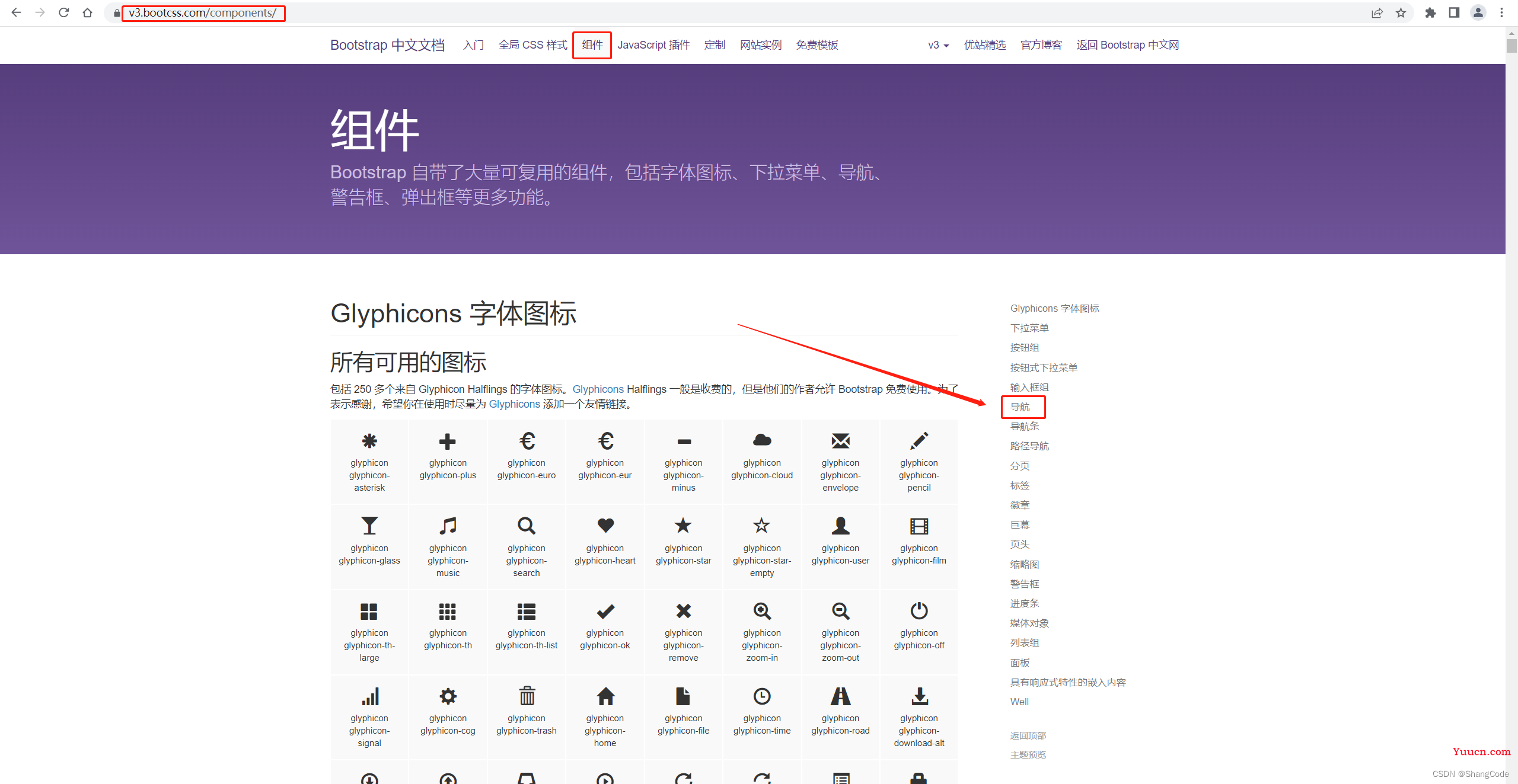This screenshot has width=1518, height=784.
Task: Open the 网站实例 nav item
Action: point(761,45)
